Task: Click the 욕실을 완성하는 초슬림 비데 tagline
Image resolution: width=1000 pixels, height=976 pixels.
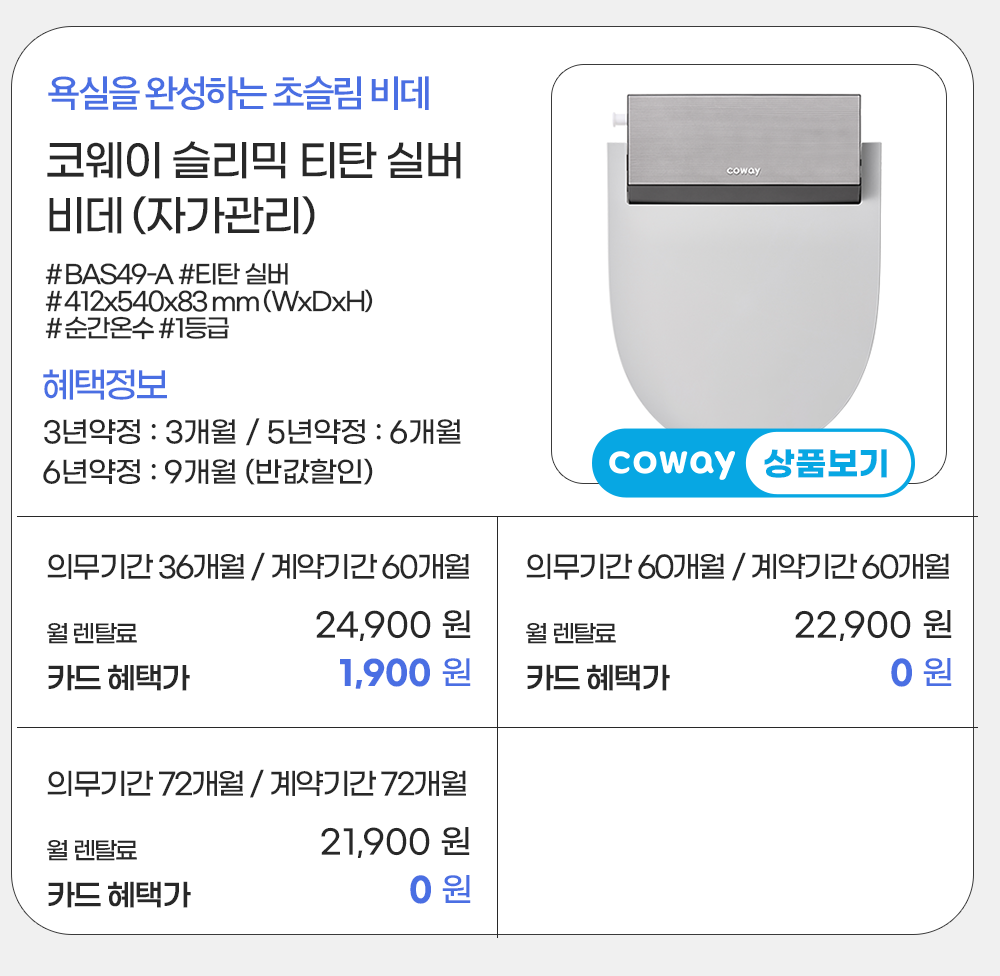Action: click(x=239, y=97)
